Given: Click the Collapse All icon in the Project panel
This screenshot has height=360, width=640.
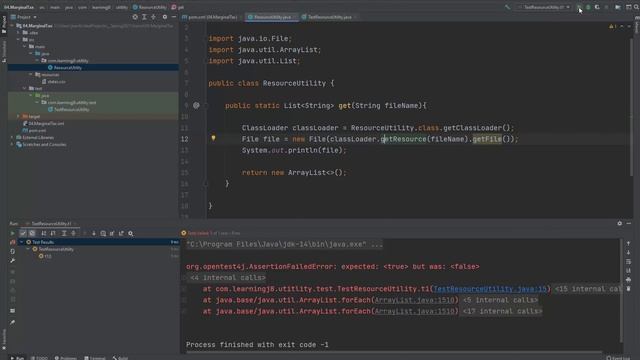Looking at the screenshot, I should (153, 17).
